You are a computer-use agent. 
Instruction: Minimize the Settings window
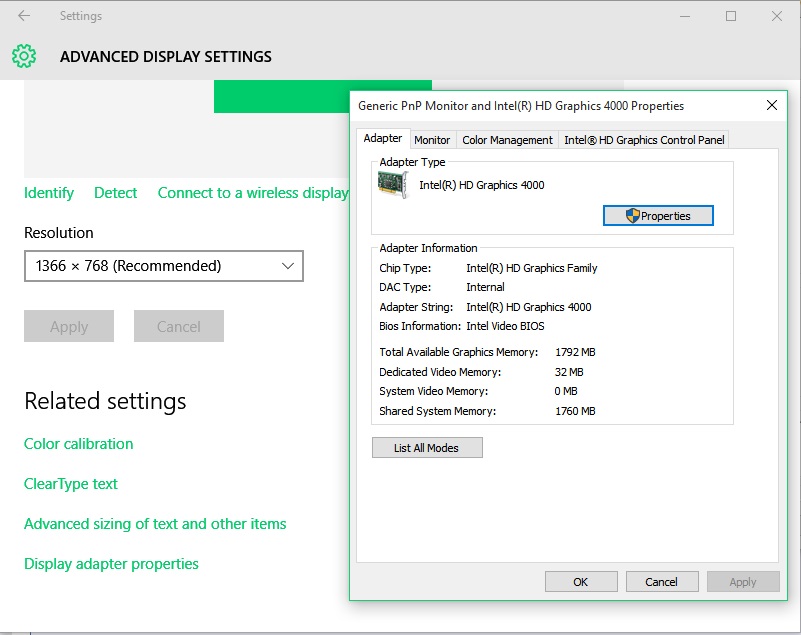click(x=685, y=16)
